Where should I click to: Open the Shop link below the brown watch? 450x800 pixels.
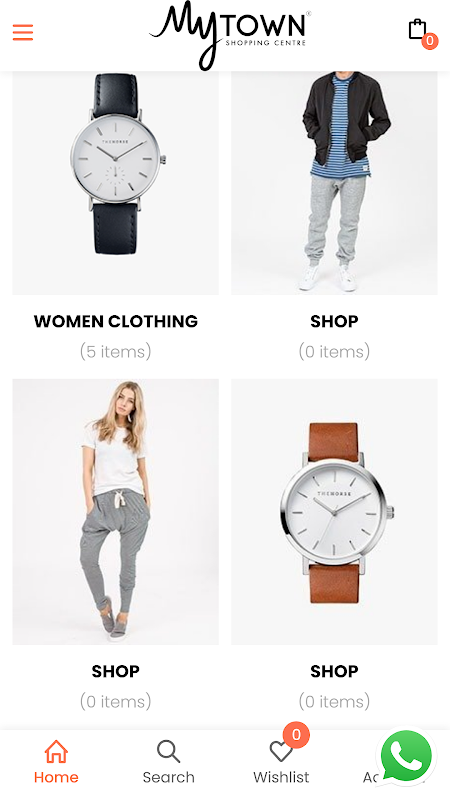tap(334, 671)
